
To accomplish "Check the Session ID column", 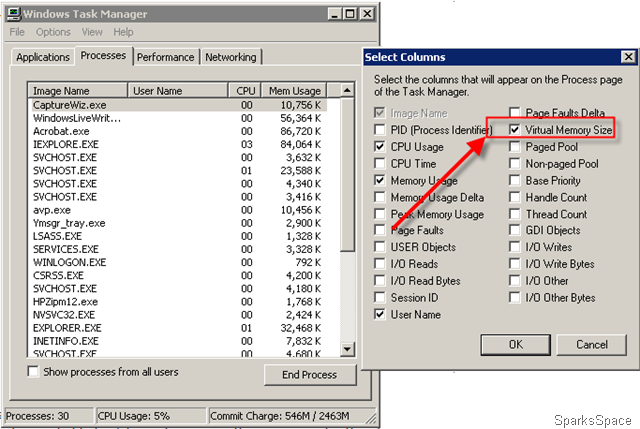I will [x=380, y=297].
